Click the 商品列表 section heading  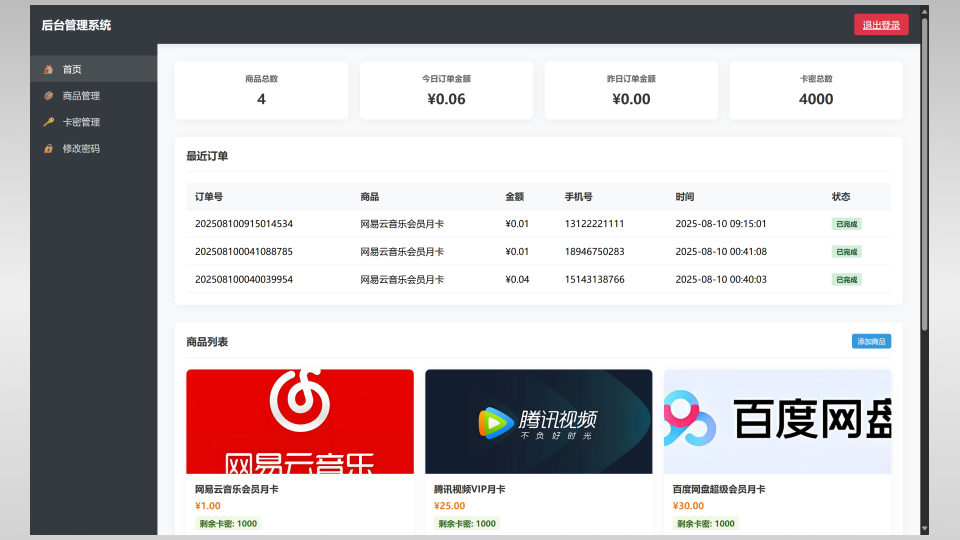tap(207, 342)
